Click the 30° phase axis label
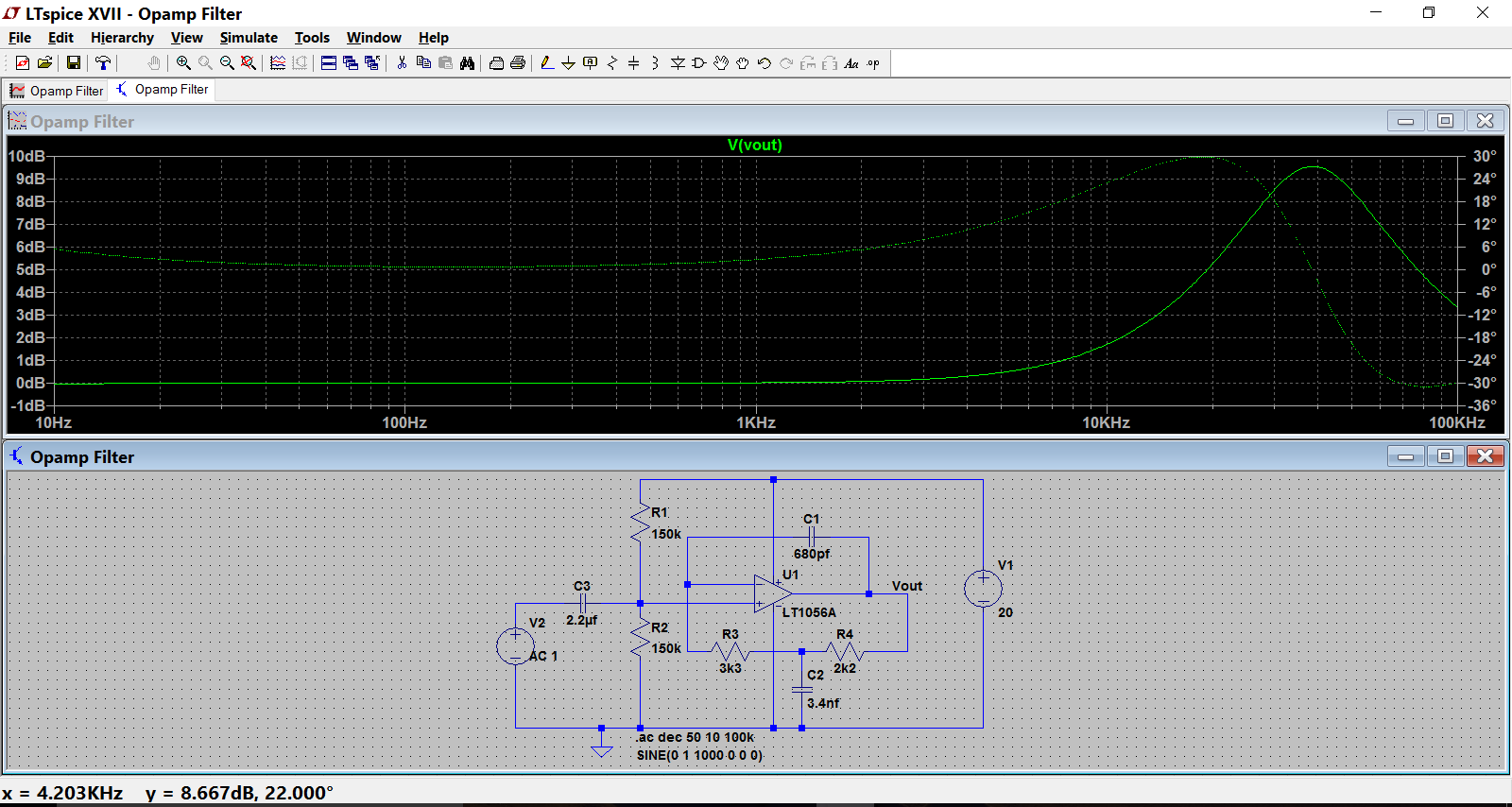 point(1485,156)
